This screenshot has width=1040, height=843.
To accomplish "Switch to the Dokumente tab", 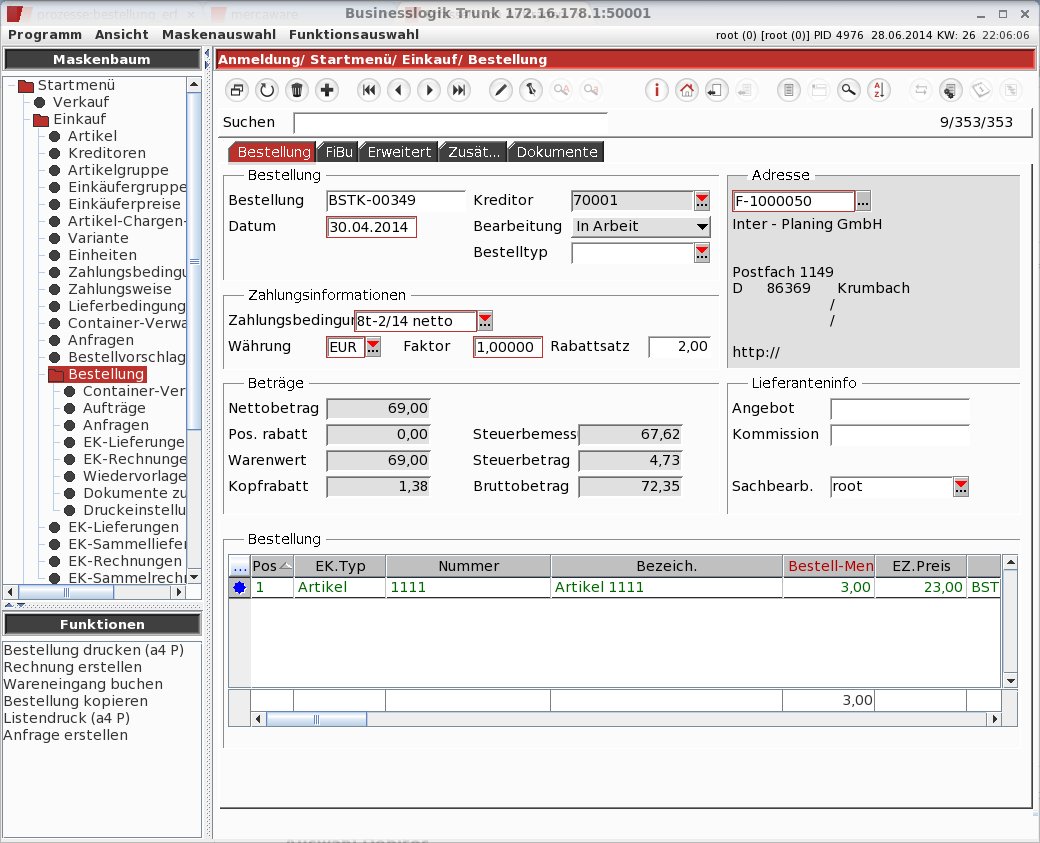I will (556, 152).
